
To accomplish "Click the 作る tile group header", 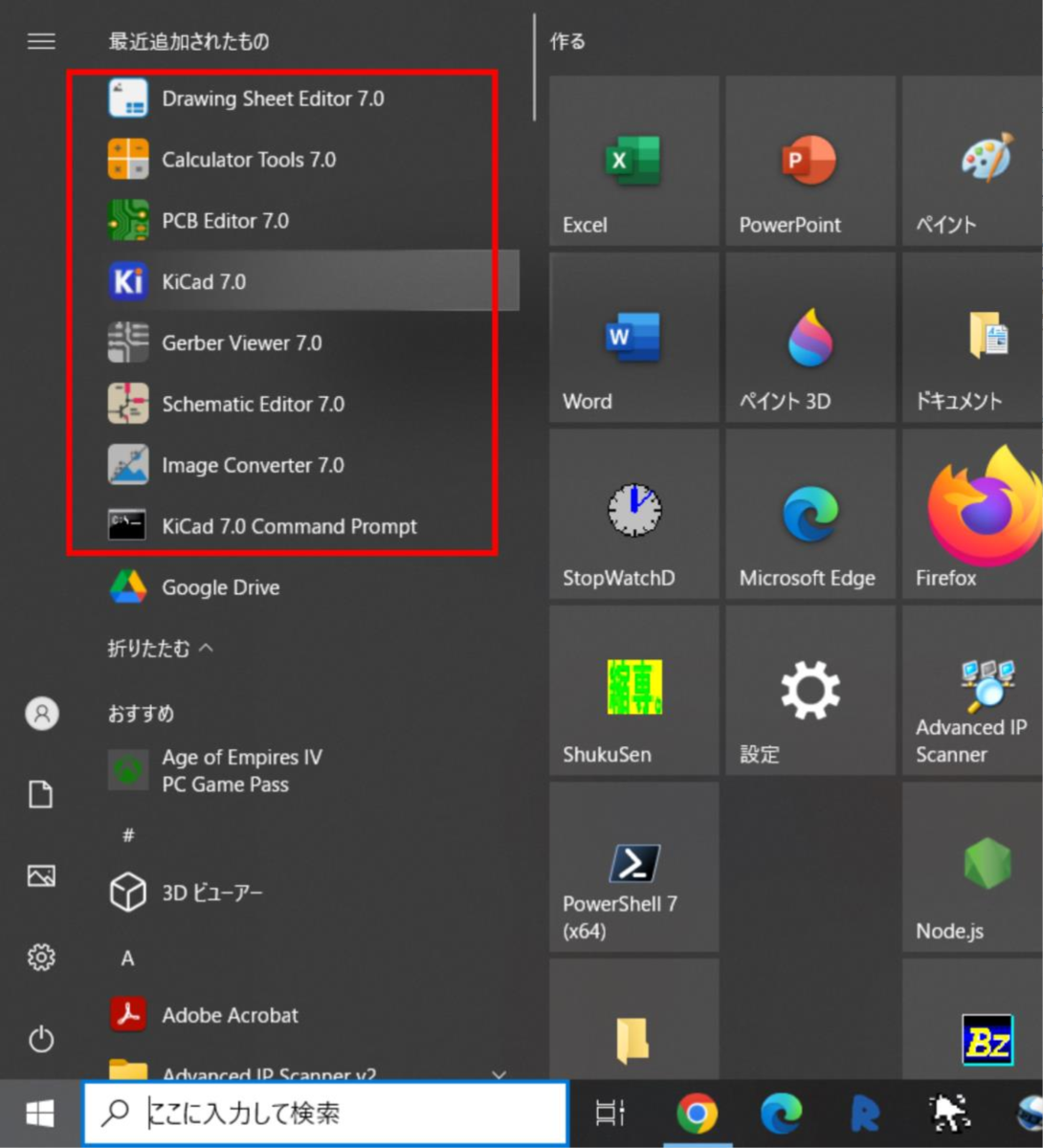I will (567, 41).
